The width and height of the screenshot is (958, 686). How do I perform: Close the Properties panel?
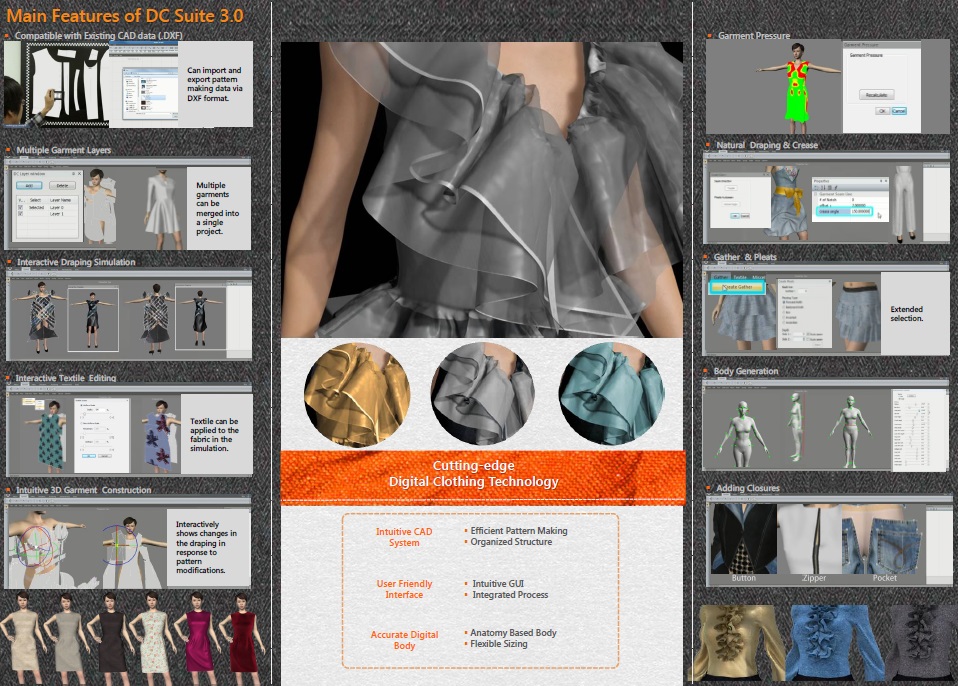885,181
